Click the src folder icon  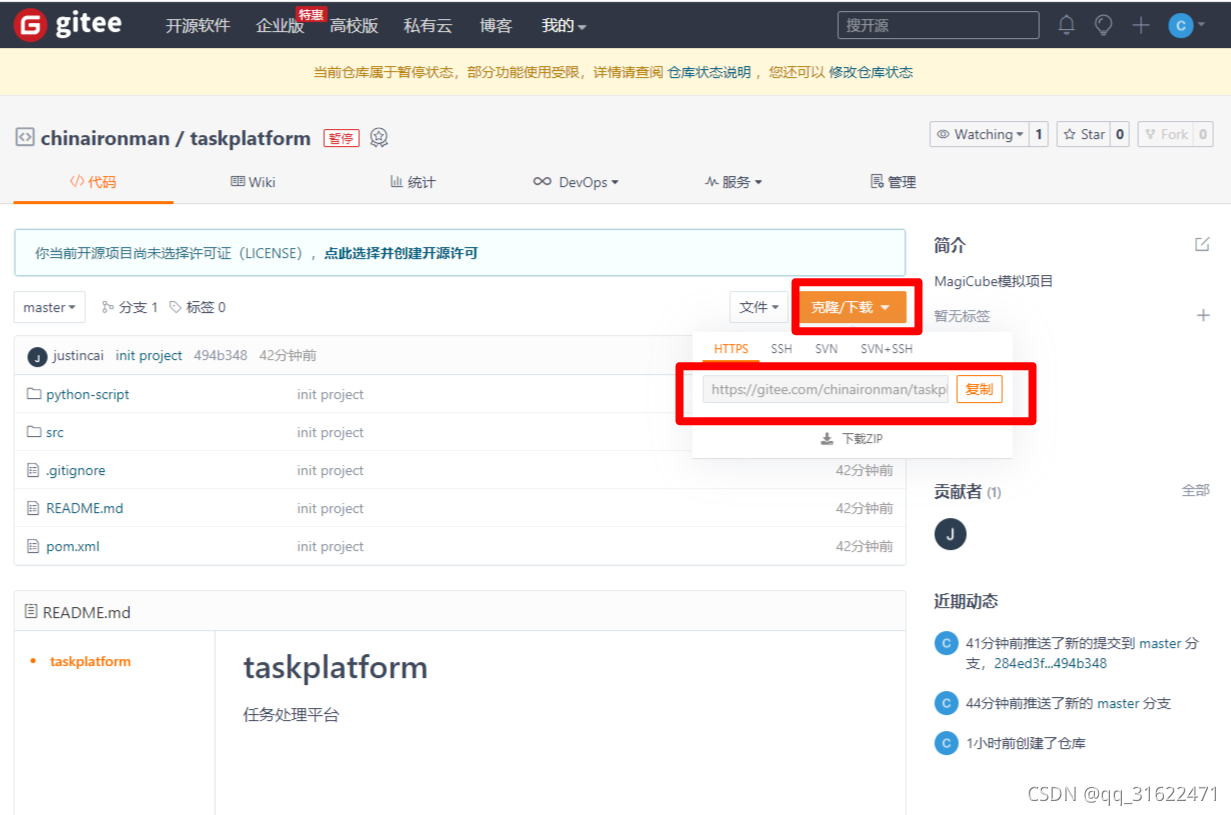point(34,432)
